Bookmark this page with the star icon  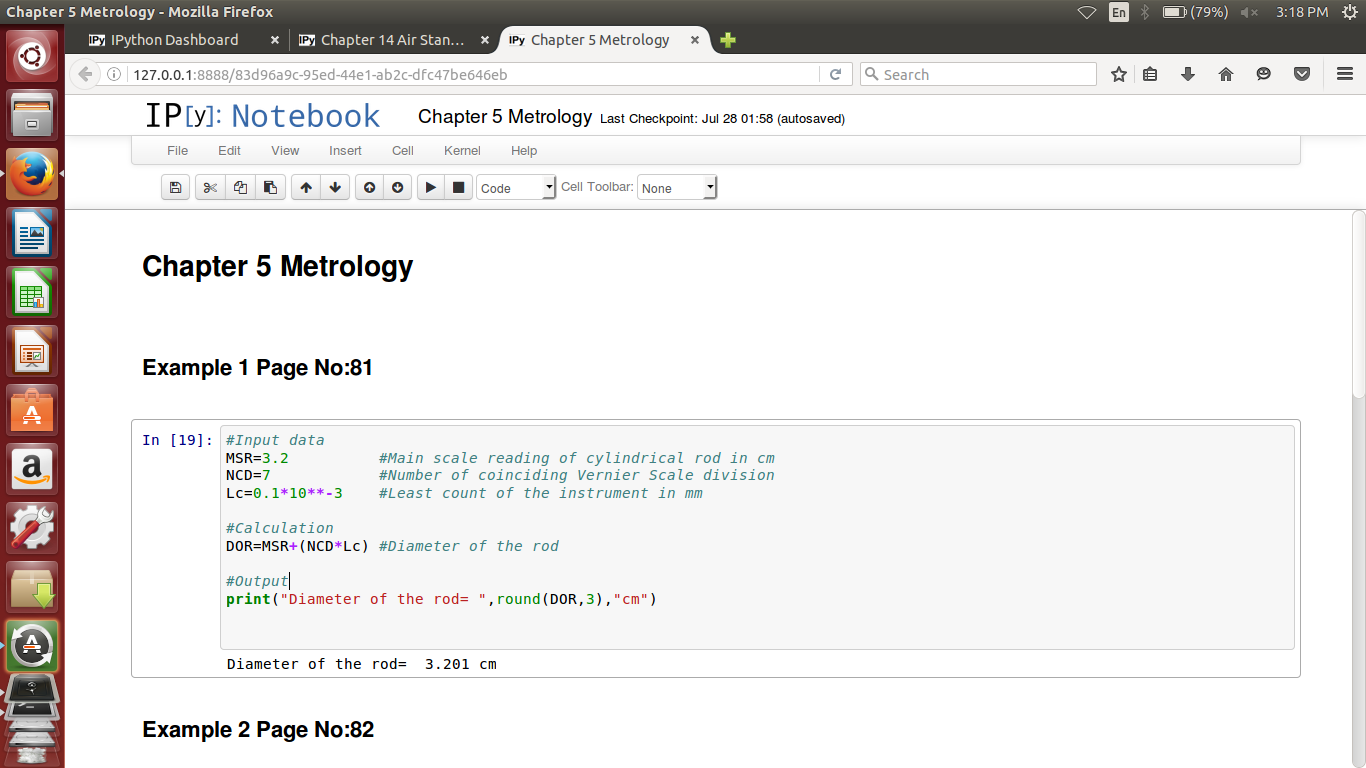point(1119,74)
